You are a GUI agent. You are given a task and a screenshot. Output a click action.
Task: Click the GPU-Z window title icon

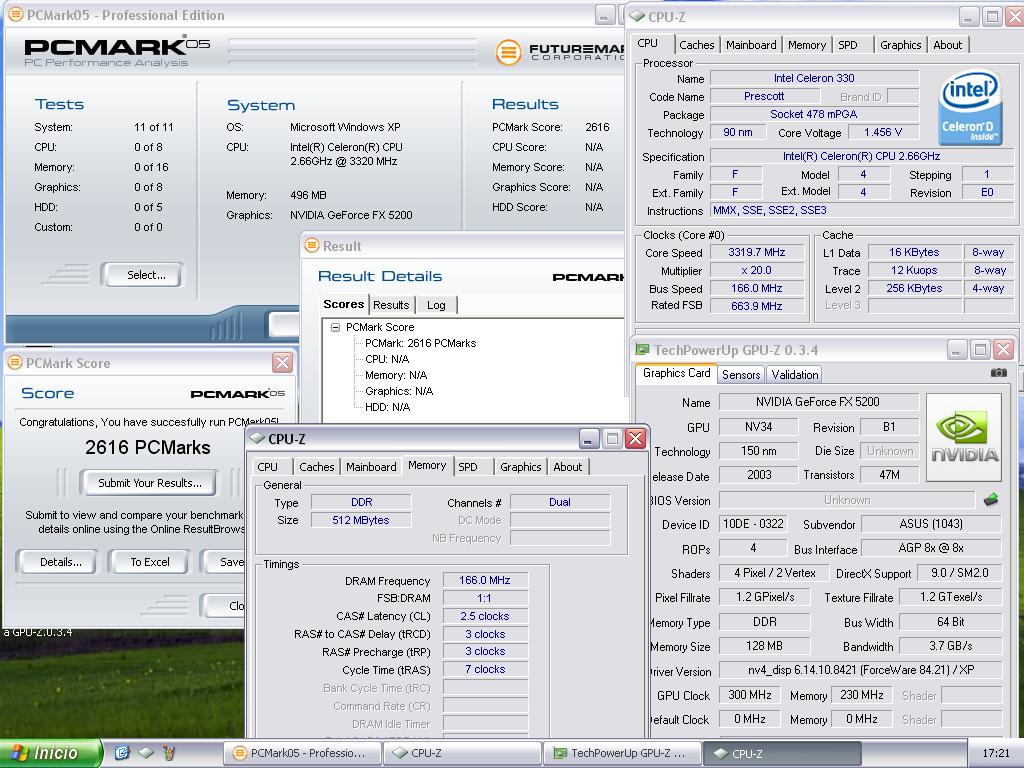[643, 349]
